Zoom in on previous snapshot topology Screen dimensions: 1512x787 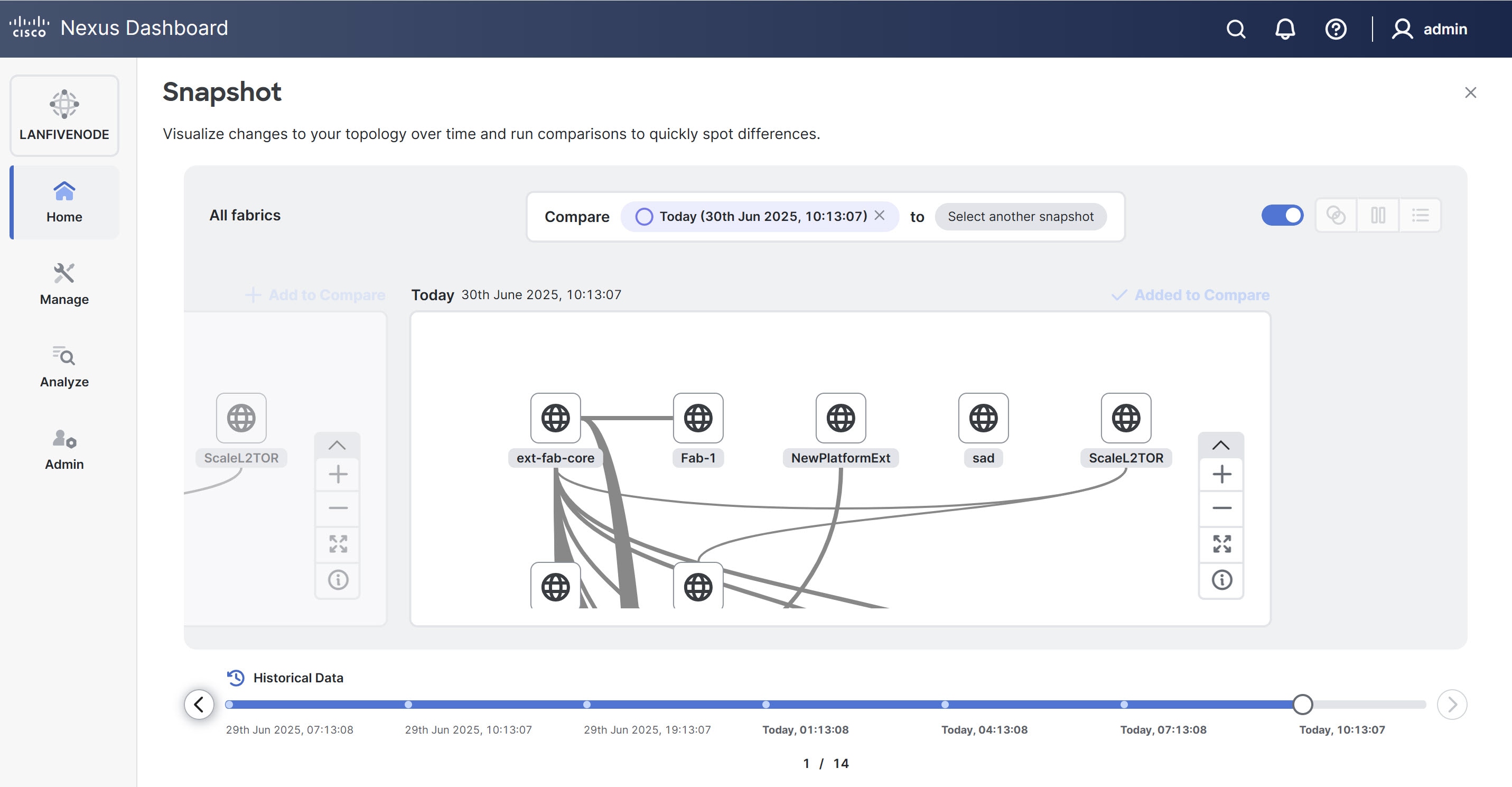(337, 474)
